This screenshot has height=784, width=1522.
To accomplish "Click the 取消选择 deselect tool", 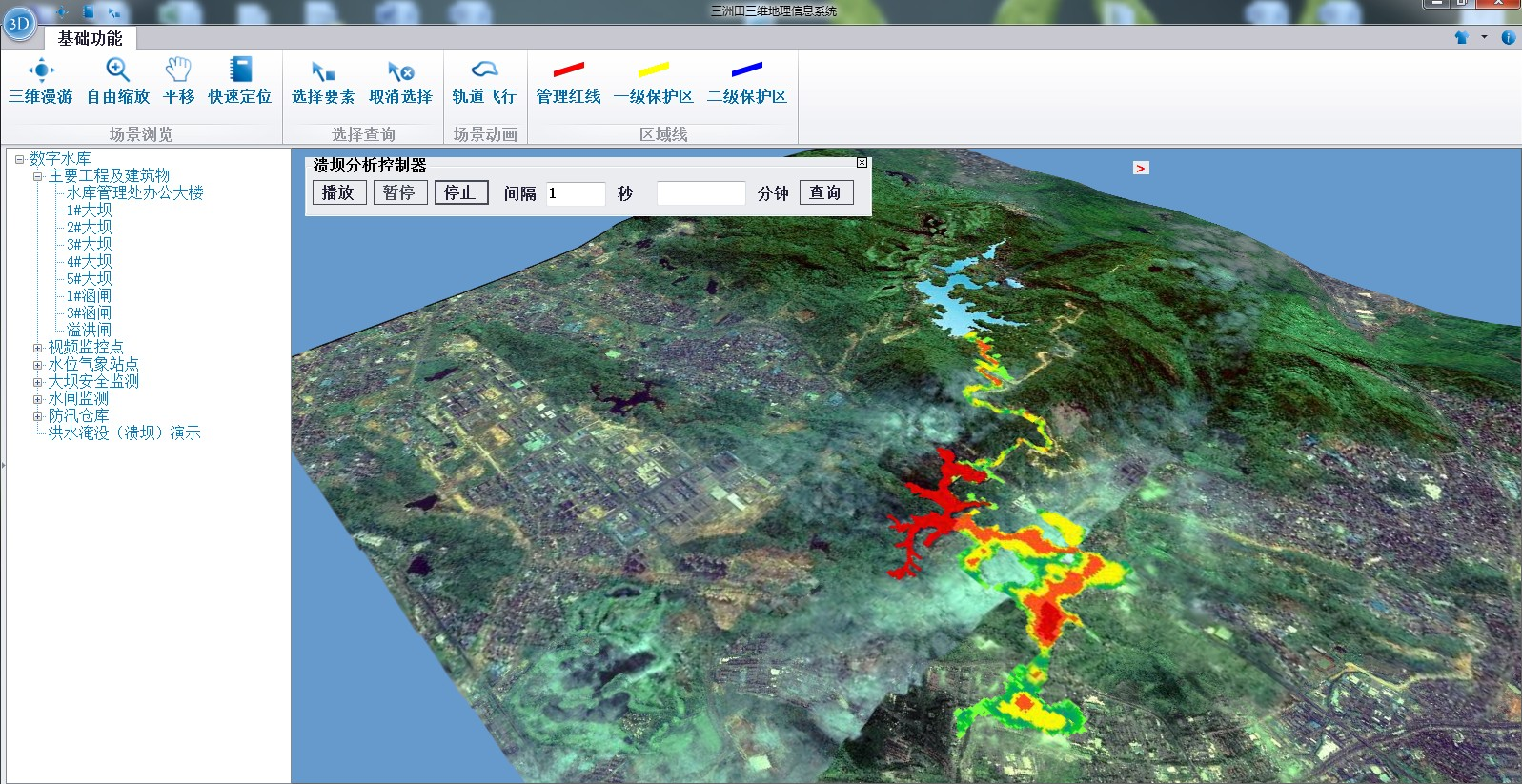I will [x=400, y=81].
